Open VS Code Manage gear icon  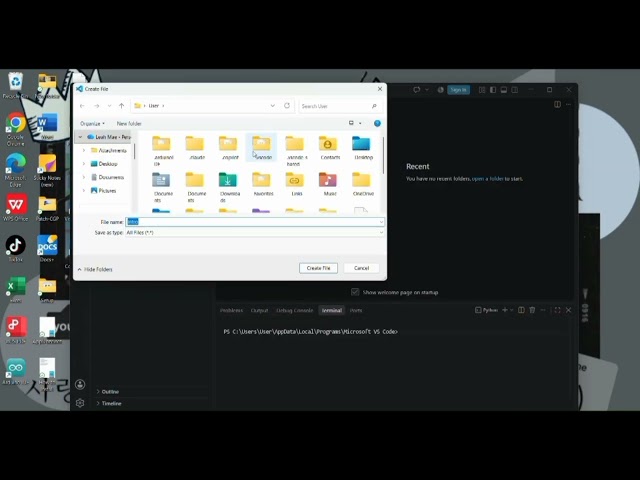(x=80, y=403)
